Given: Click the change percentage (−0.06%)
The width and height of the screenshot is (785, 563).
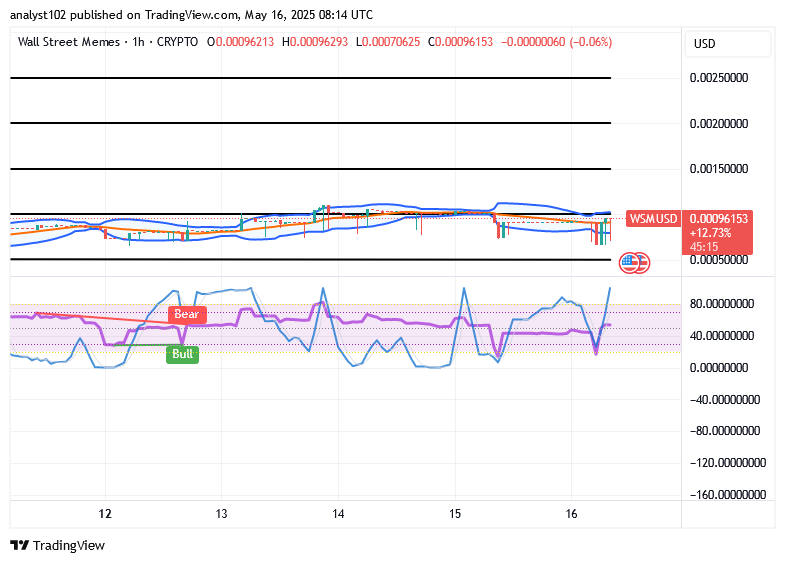Looking at the screenshot, I should [x=591, y=42].
